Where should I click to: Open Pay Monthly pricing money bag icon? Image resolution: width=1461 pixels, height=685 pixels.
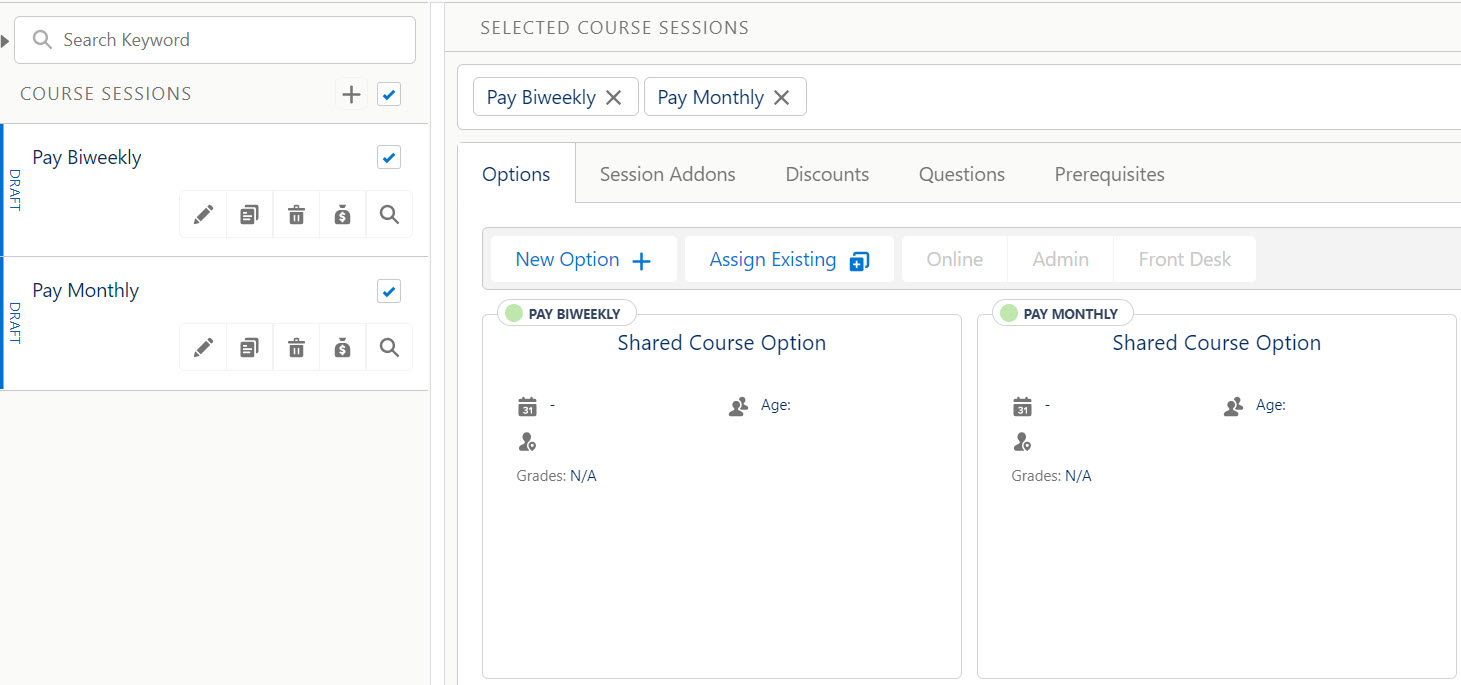pyautogui.click(x=342, y=347)
